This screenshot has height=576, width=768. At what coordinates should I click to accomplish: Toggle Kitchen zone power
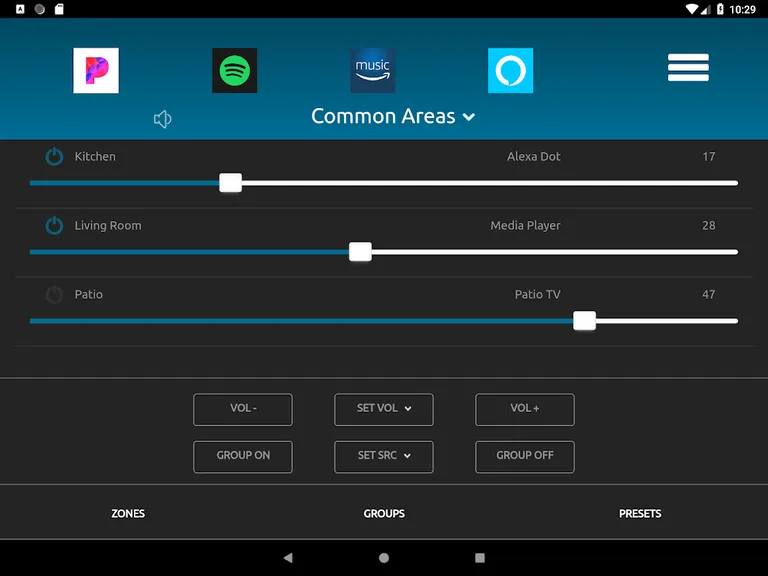tap(54, 157)
